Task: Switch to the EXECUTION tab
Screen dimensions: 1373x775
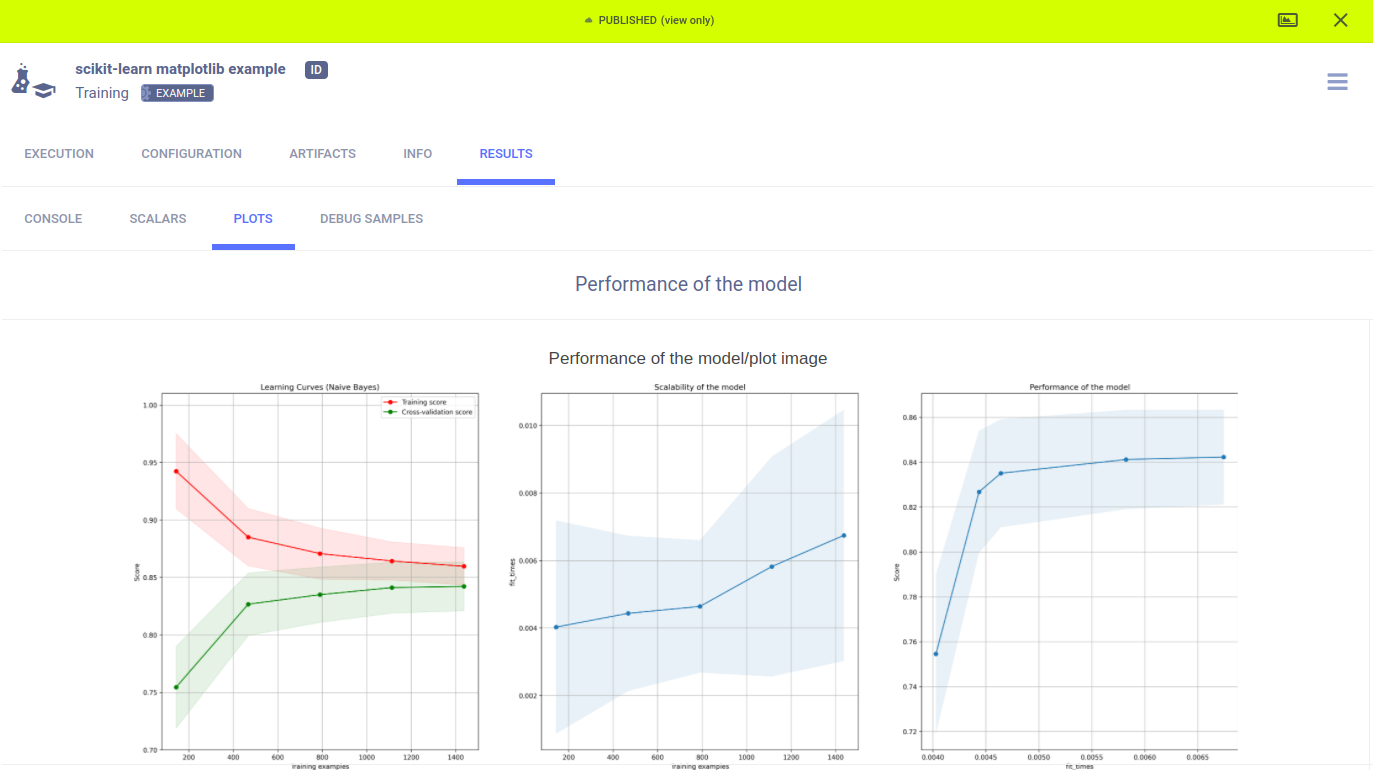Action: pos(59,154)
